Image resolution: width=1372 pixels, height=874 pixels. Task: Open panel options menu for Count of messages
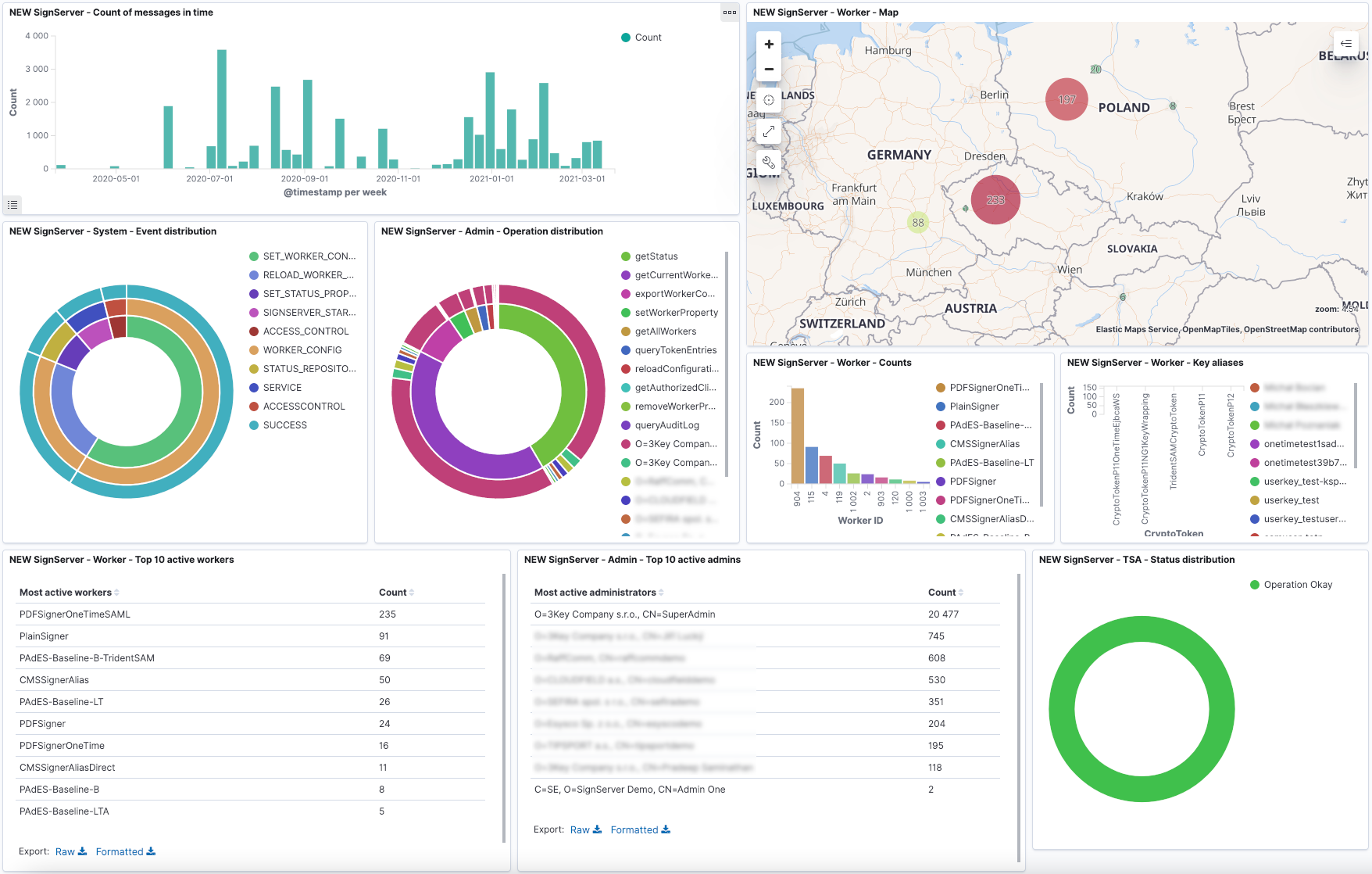tap(729, 13)
